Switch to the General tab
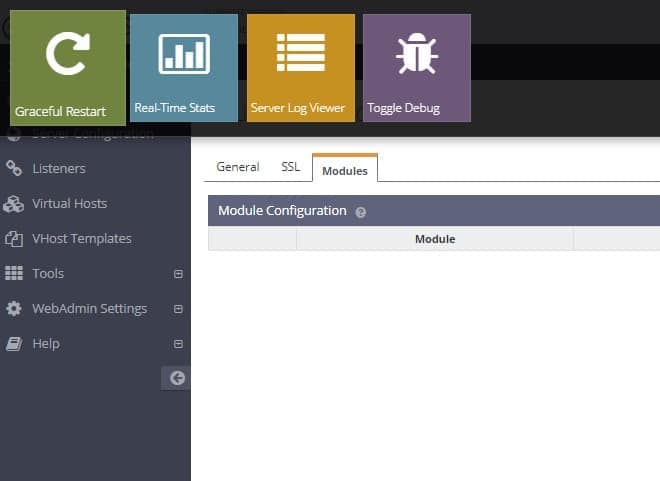The image size is (660, 481). point(237,167)
